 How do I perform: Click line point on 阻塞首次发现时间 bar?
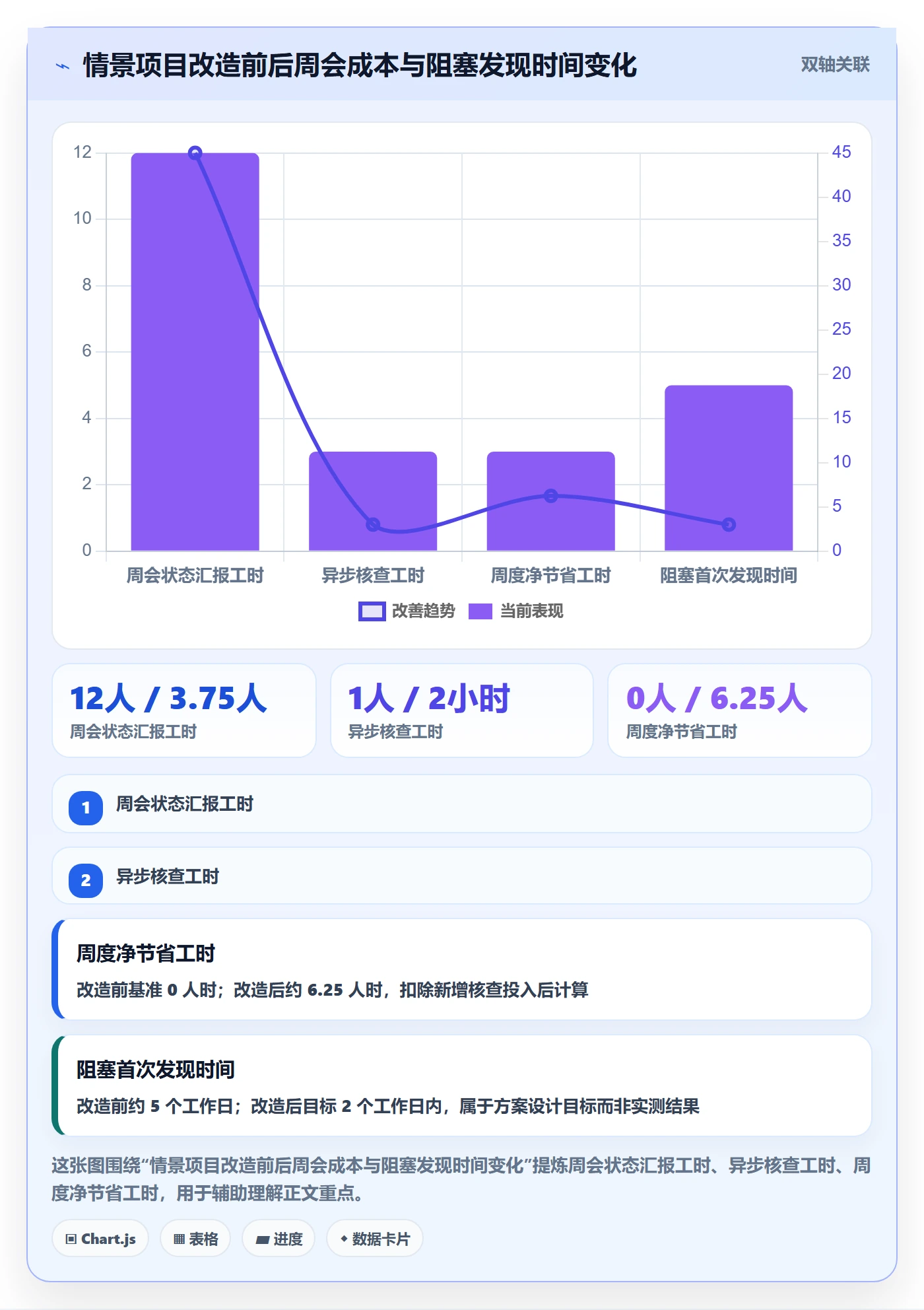click(729, 524)
